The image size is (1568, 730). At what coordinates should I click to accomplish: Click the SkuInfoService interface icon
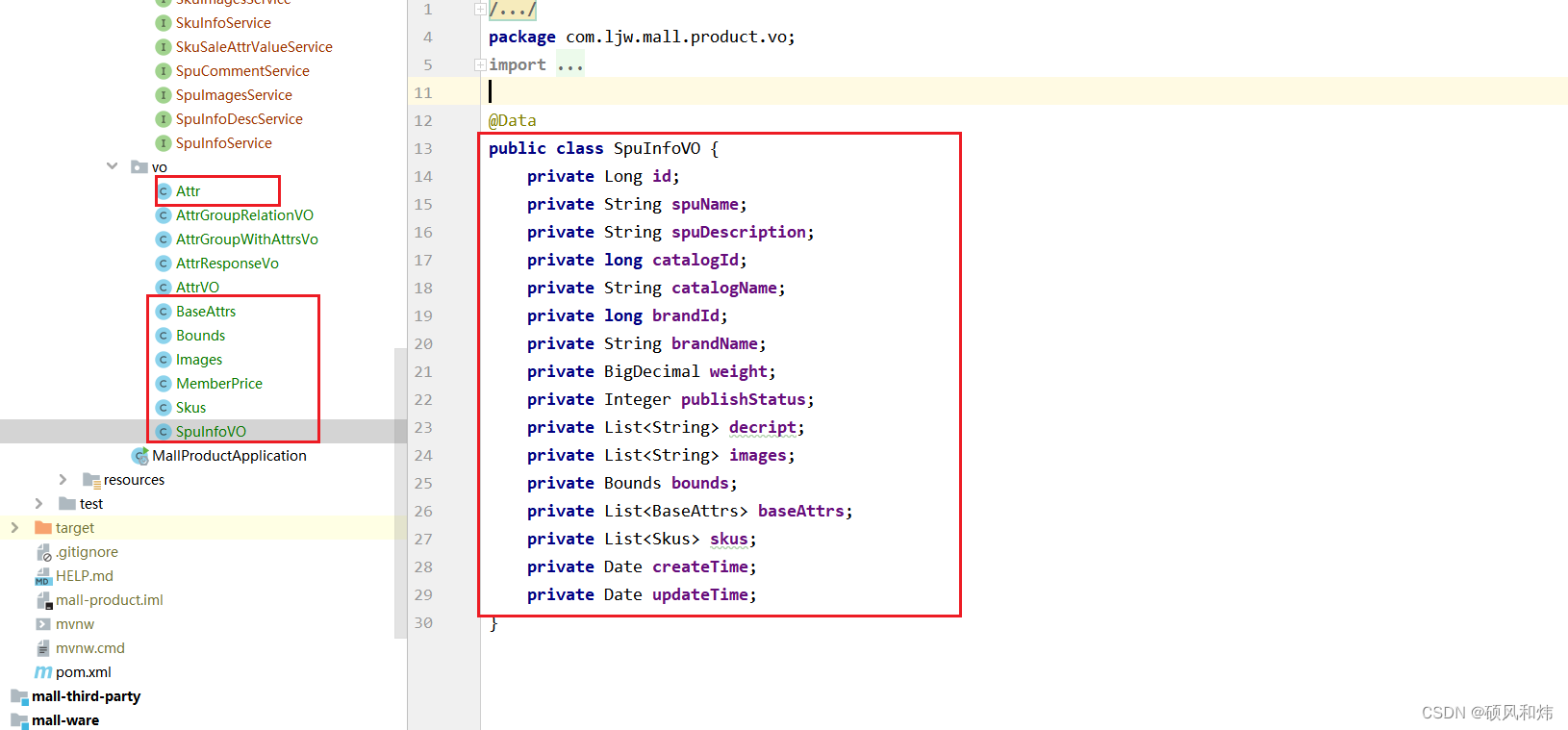pos(164,23)
